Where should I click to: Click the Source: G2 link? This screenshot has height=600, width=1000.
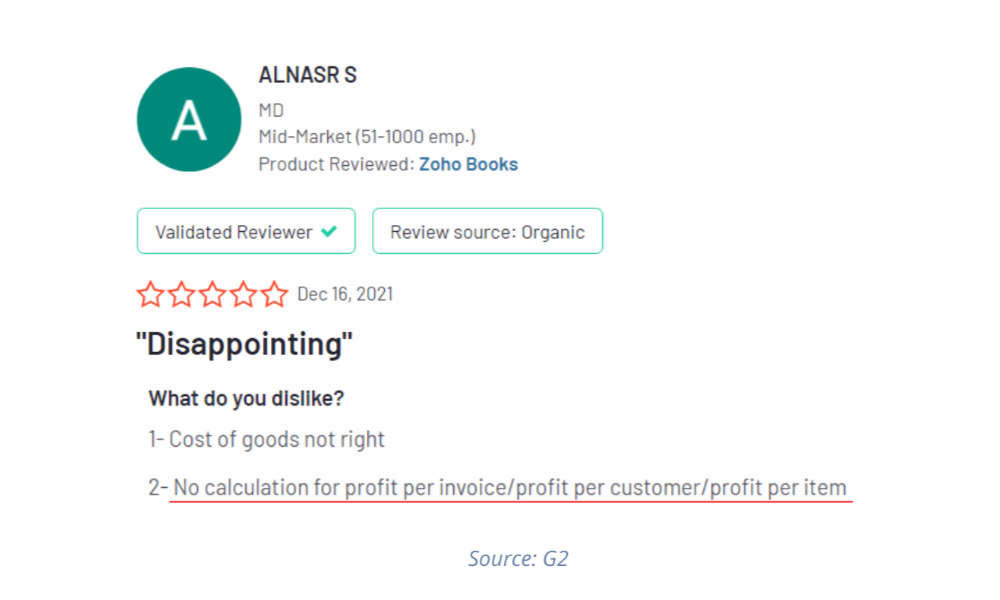(518, 559)
